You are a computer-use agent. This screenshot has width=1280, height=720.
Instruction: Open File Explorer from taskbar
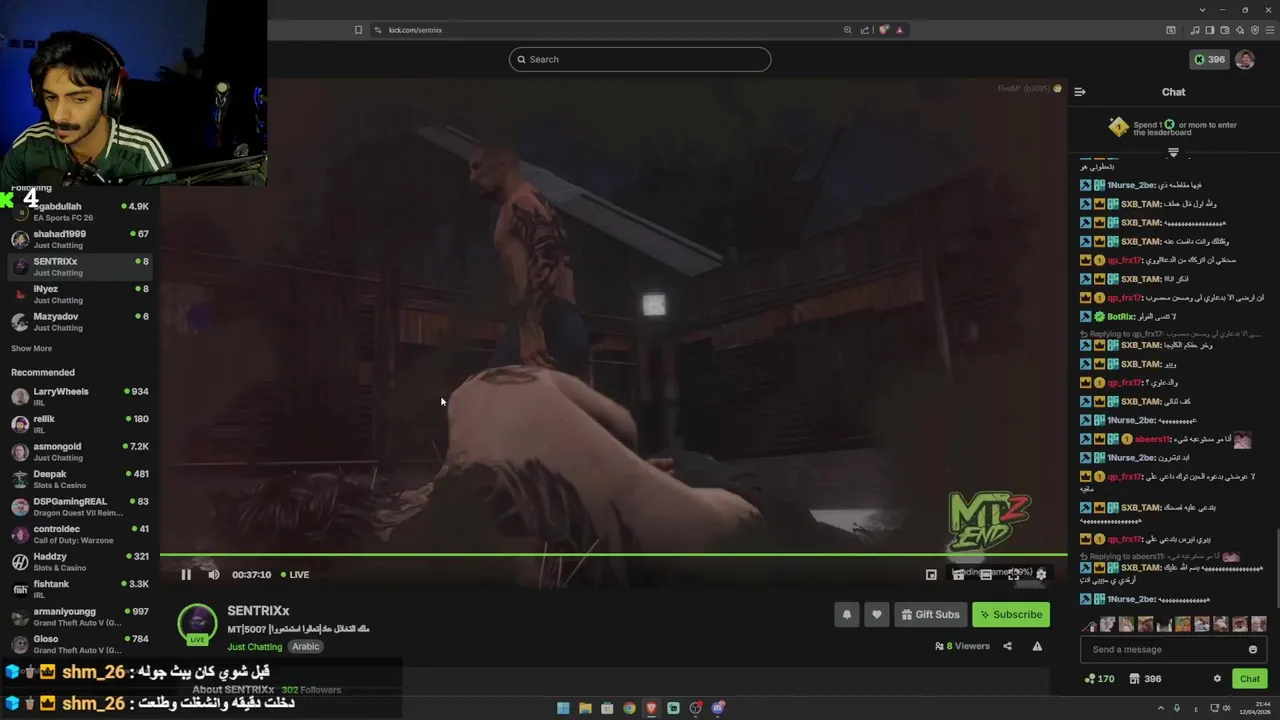point(585,708)
